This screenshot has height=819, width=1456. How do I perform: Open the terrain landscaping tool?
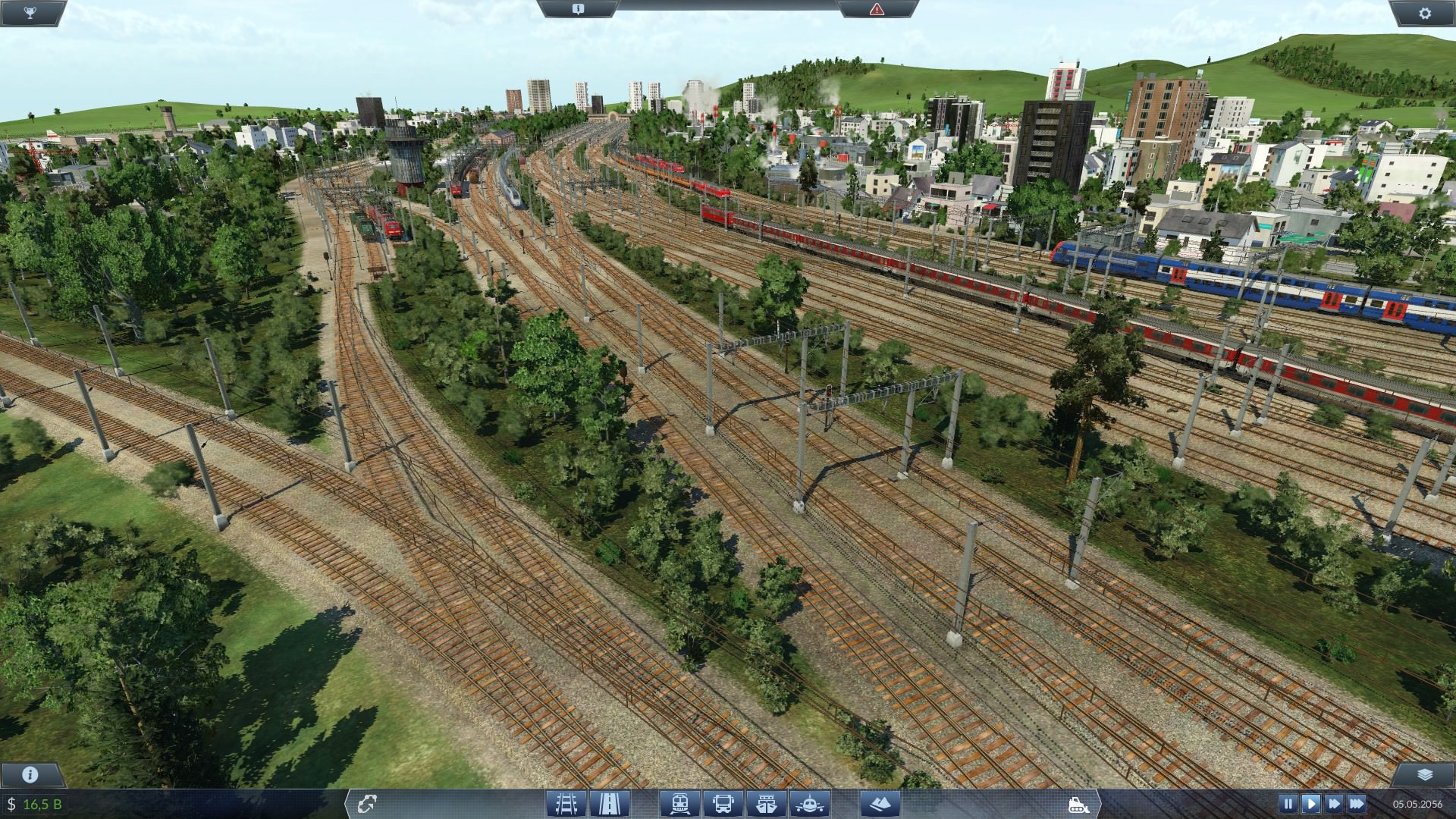click(880, 803)
